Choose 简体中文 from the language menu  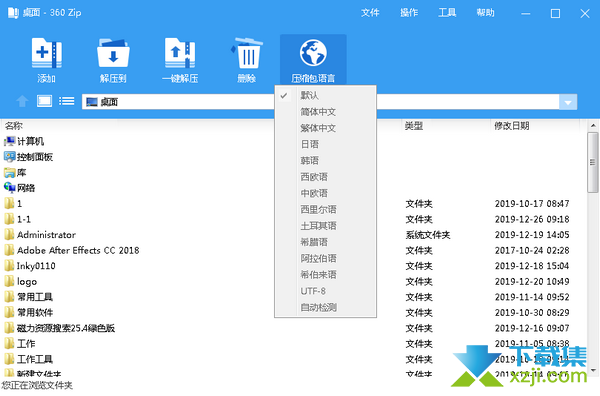[326, 112]
